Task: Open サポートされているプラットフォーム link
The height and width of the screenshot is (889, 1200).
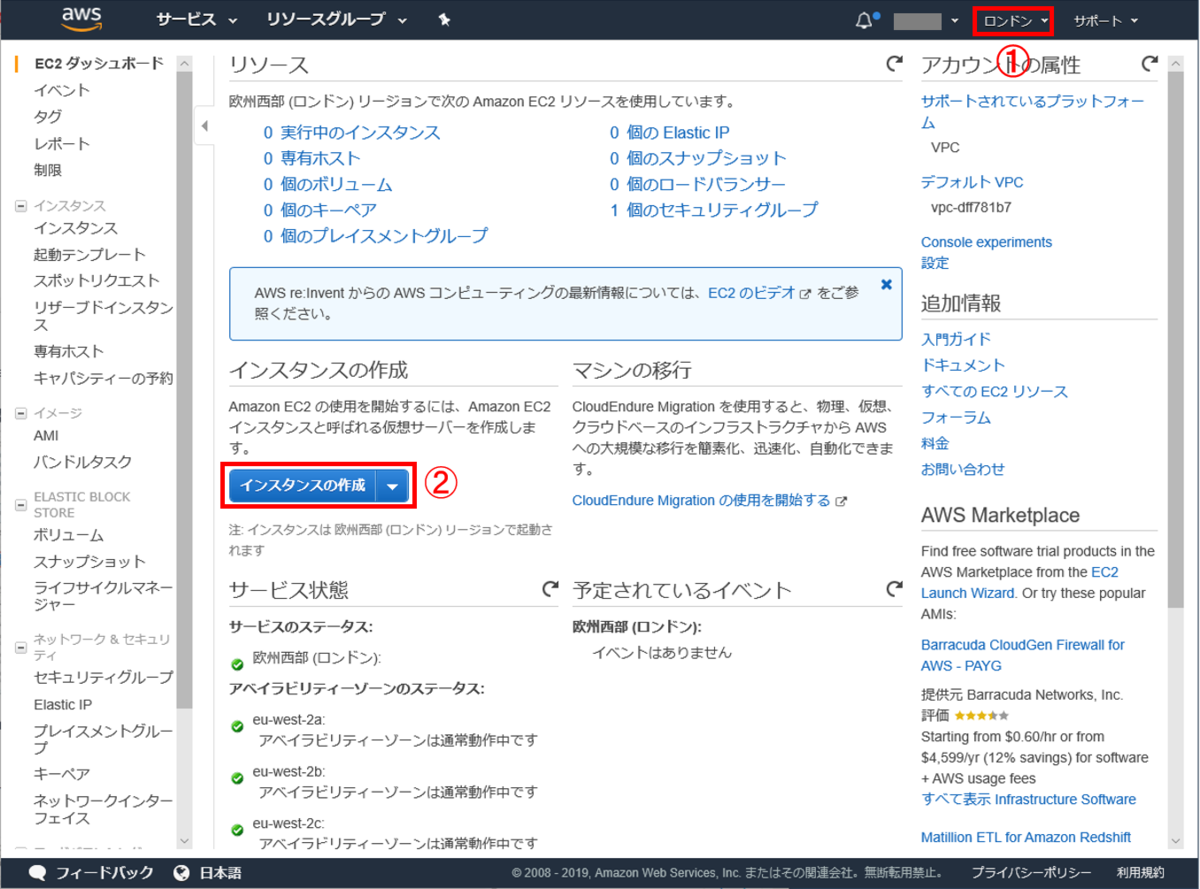Action: click(x=1033, y=112)
